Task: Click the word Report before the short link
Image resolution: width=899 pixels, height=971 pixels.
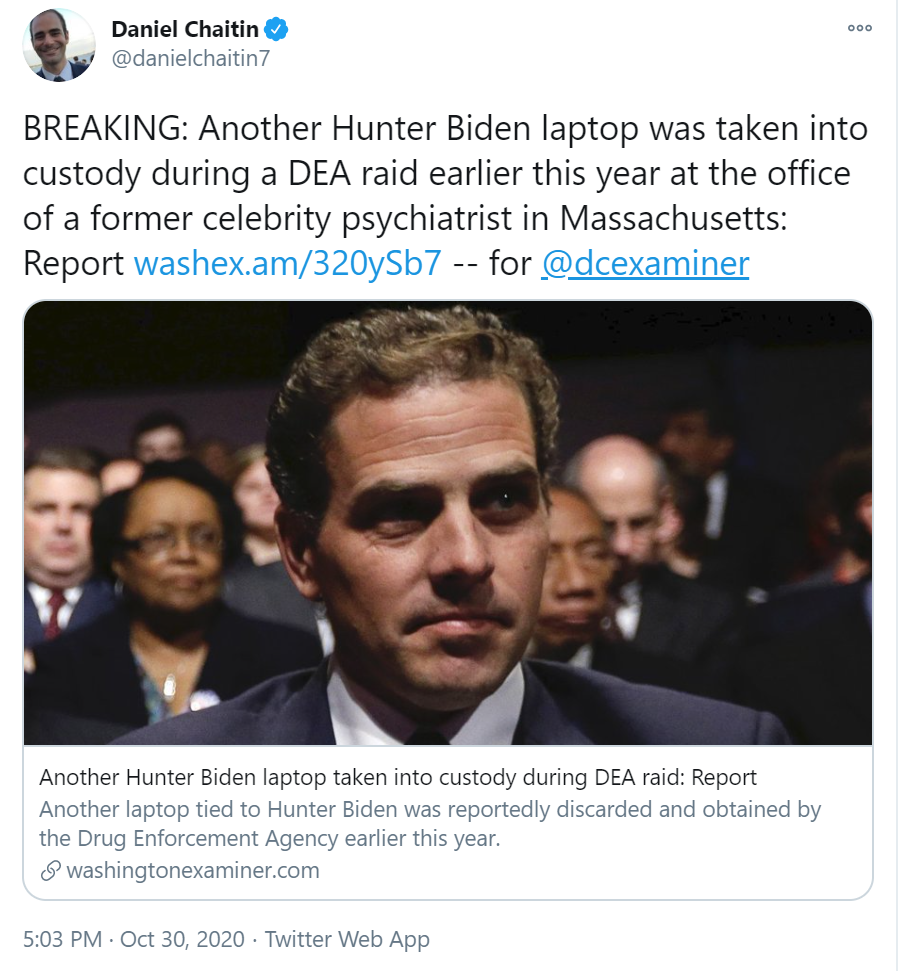Action: pyautogui.click(x=74, y=263)
